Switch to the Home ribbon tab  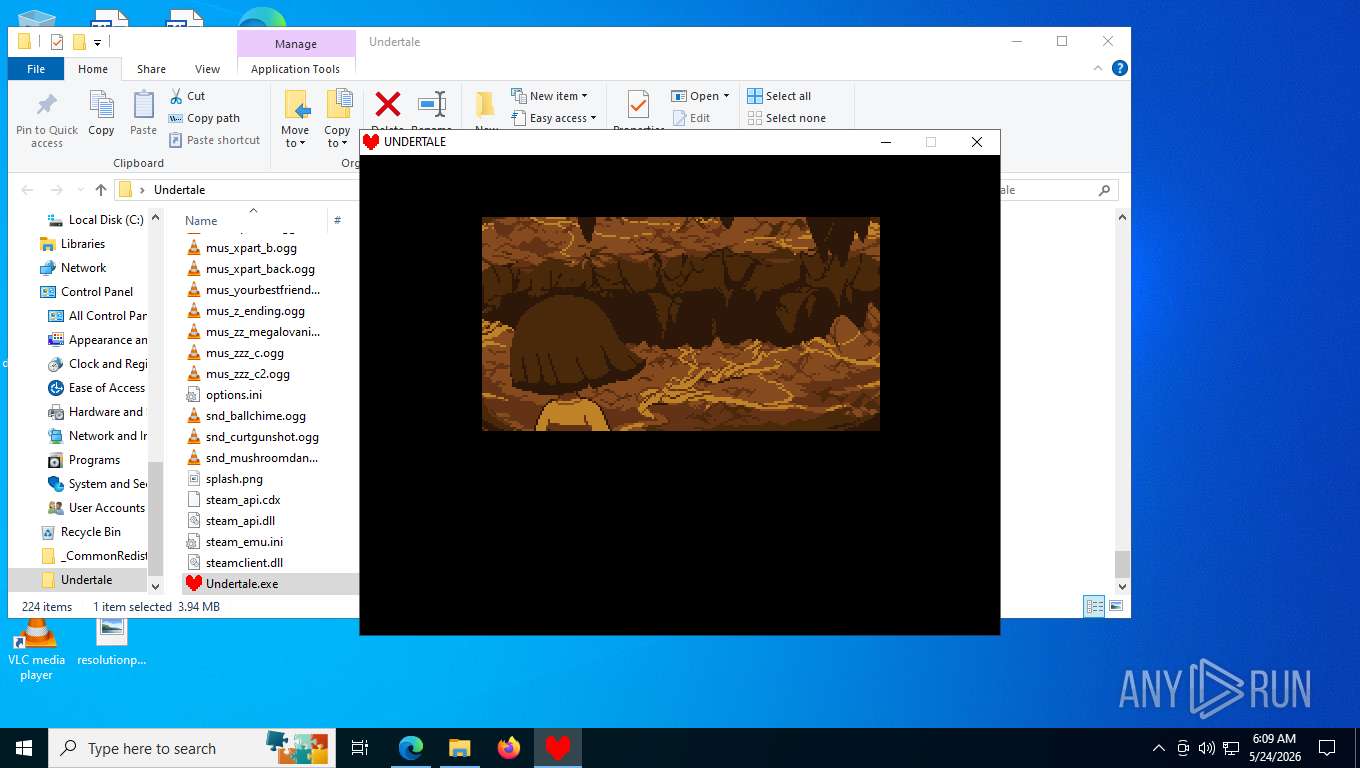point(93,69)
